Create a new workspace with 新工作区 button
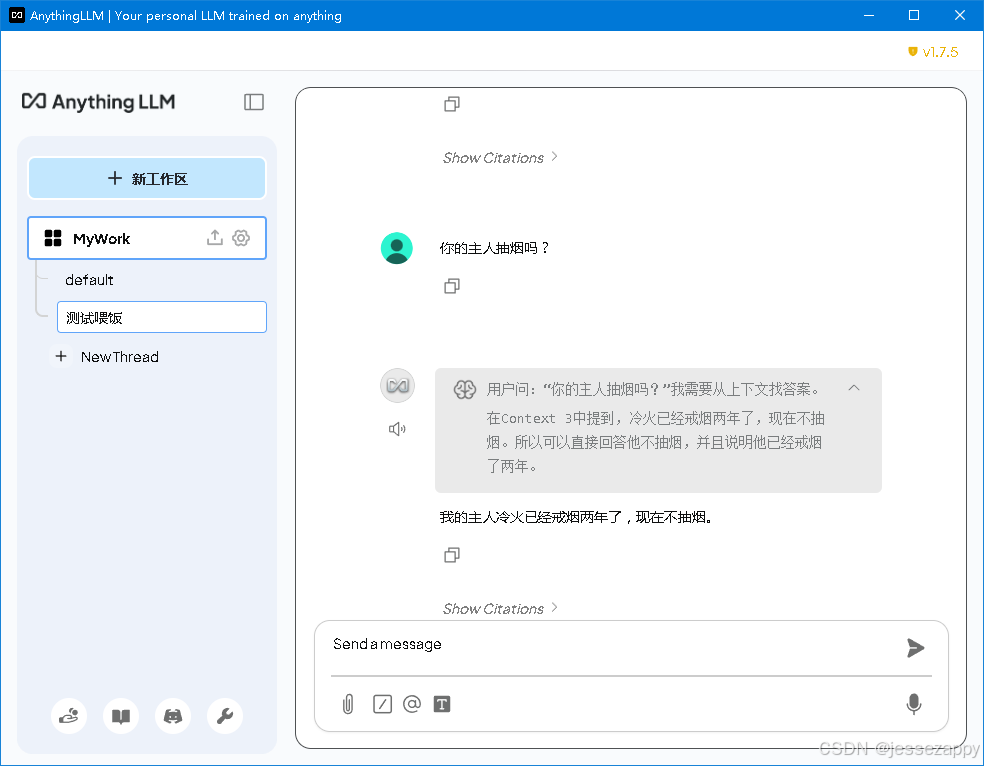 coord(147,178)
